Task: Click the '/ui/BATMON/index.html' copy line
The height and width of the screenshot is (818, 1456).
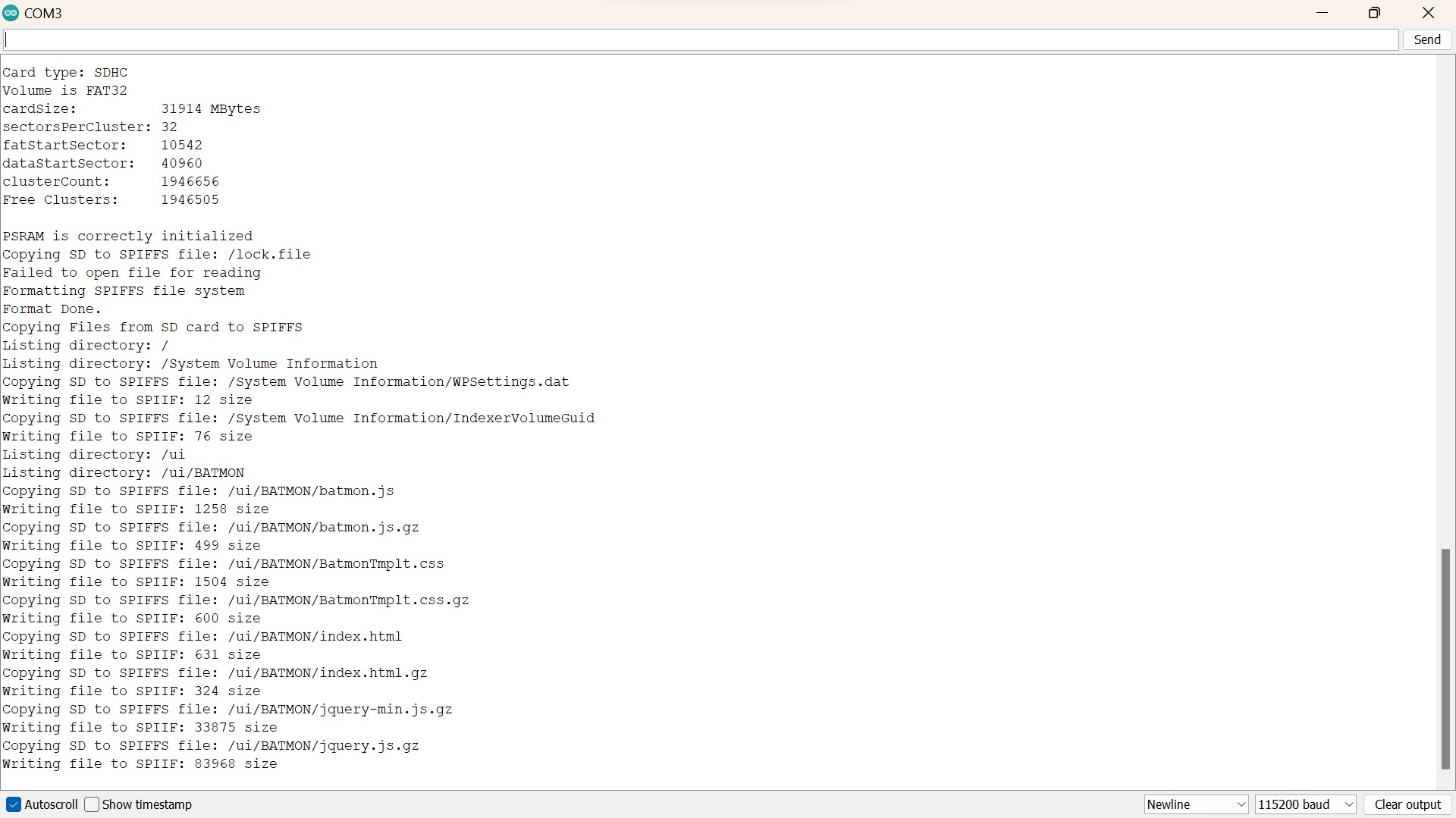Action: [202, 637]
